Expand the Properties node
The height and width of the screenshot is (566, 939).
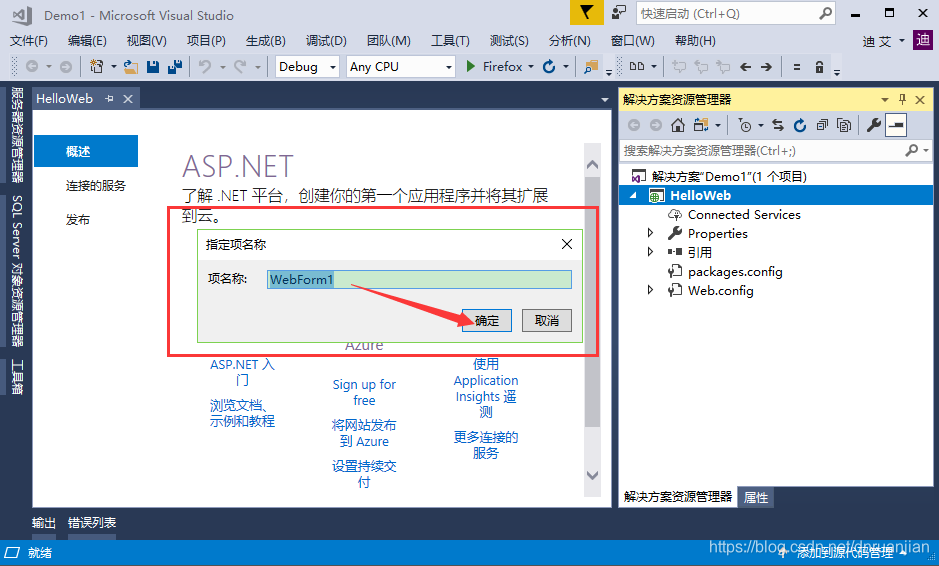(x=650, y=232)
